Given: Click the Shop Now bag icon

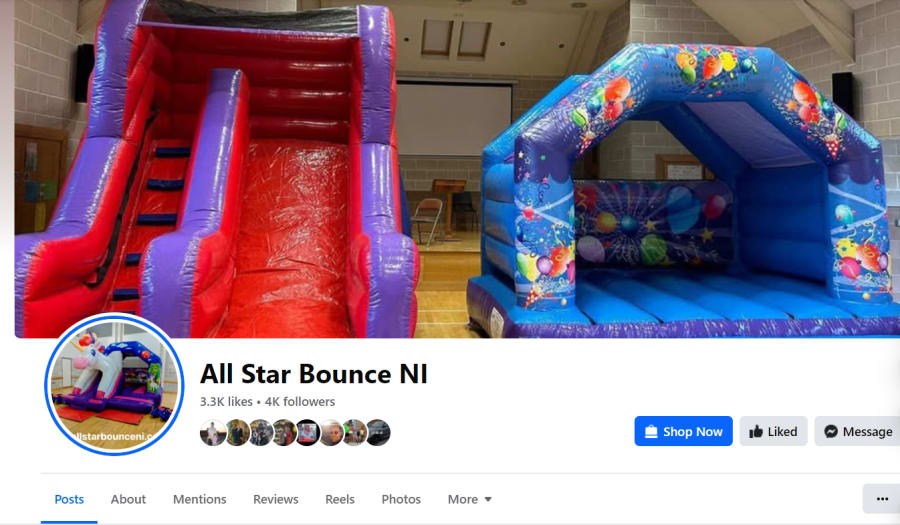Looking at the screenshot, I should click(x=651, y=431).
